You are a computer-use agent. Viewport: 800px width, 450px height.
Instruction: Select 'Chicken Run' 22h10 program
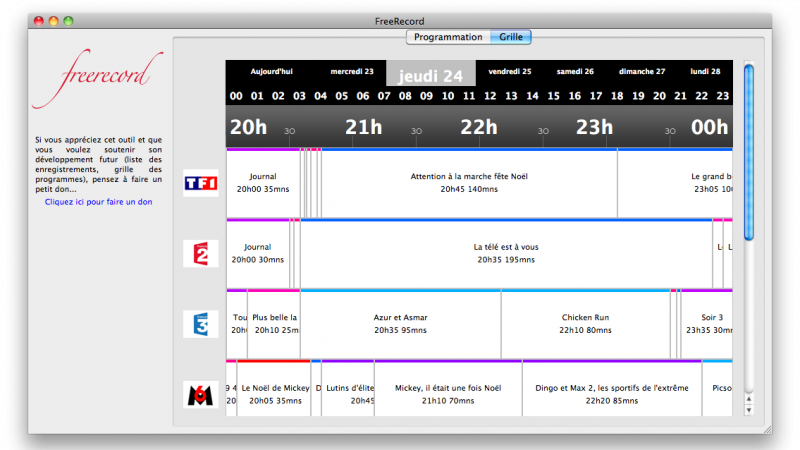coord(586,324)
